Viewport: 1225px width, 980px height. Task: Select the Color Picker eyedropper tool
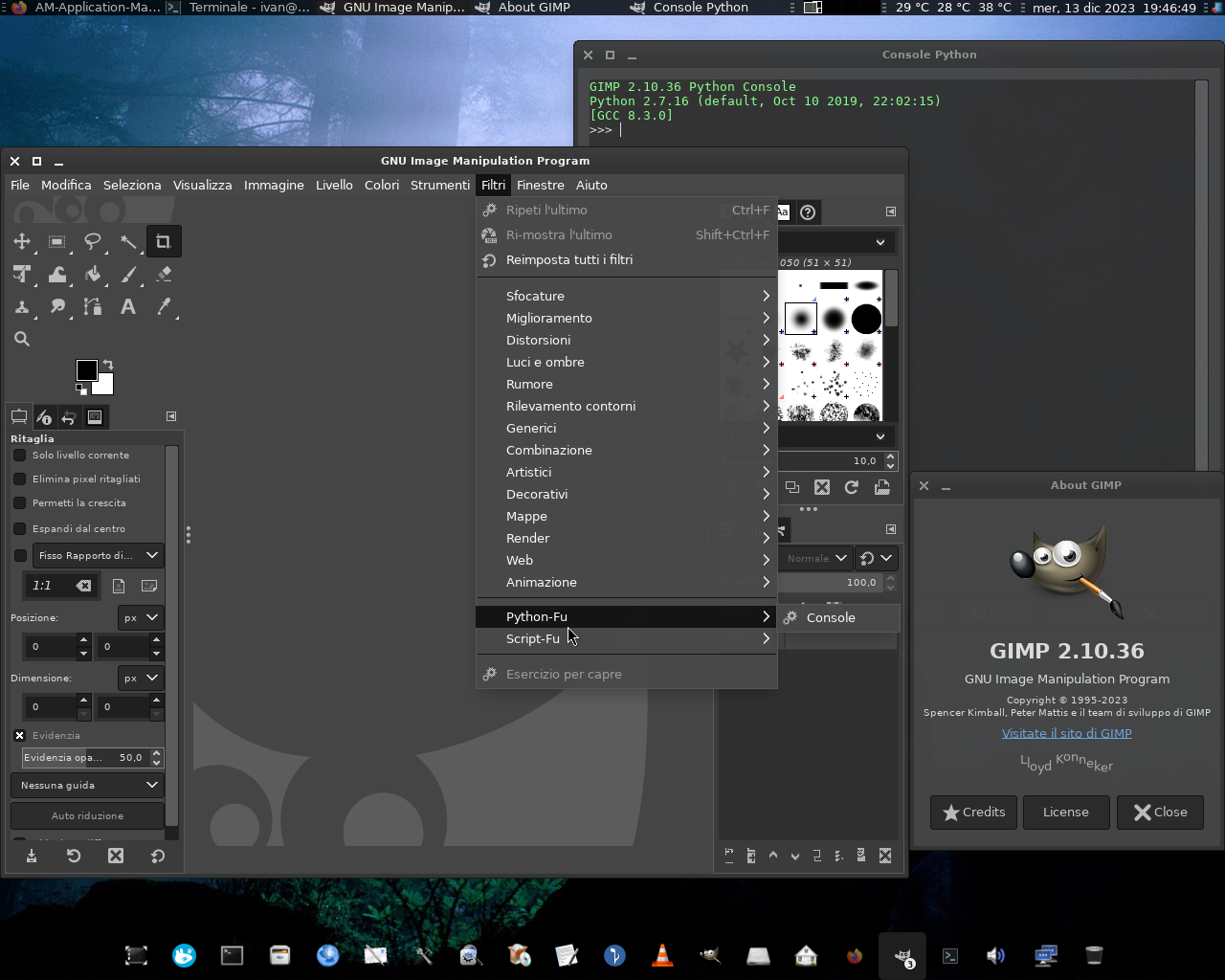click(164, 306)
